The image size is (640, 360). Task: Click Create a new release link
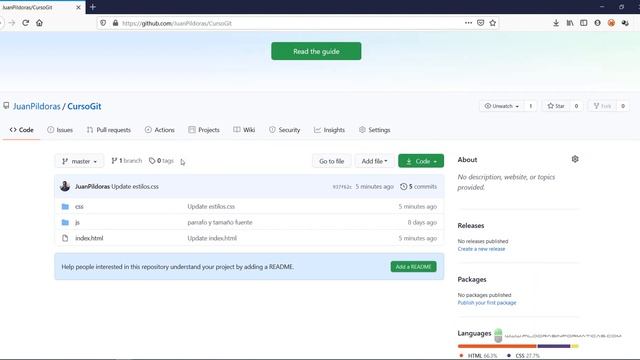tap(481, 249)
